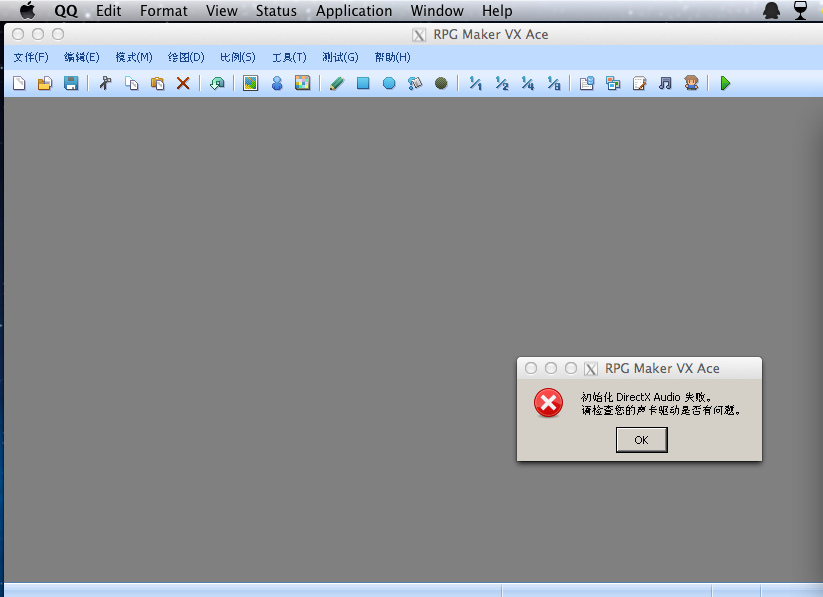Set map zoom scale to 1/4
Screen dimensions: 823x597
(x=527, y=83)
